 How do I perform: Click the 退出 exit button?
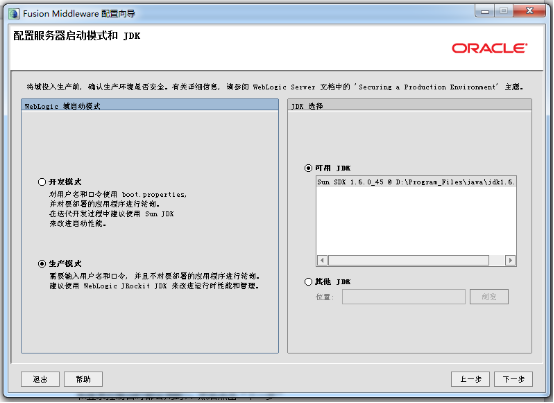point(40,379)
